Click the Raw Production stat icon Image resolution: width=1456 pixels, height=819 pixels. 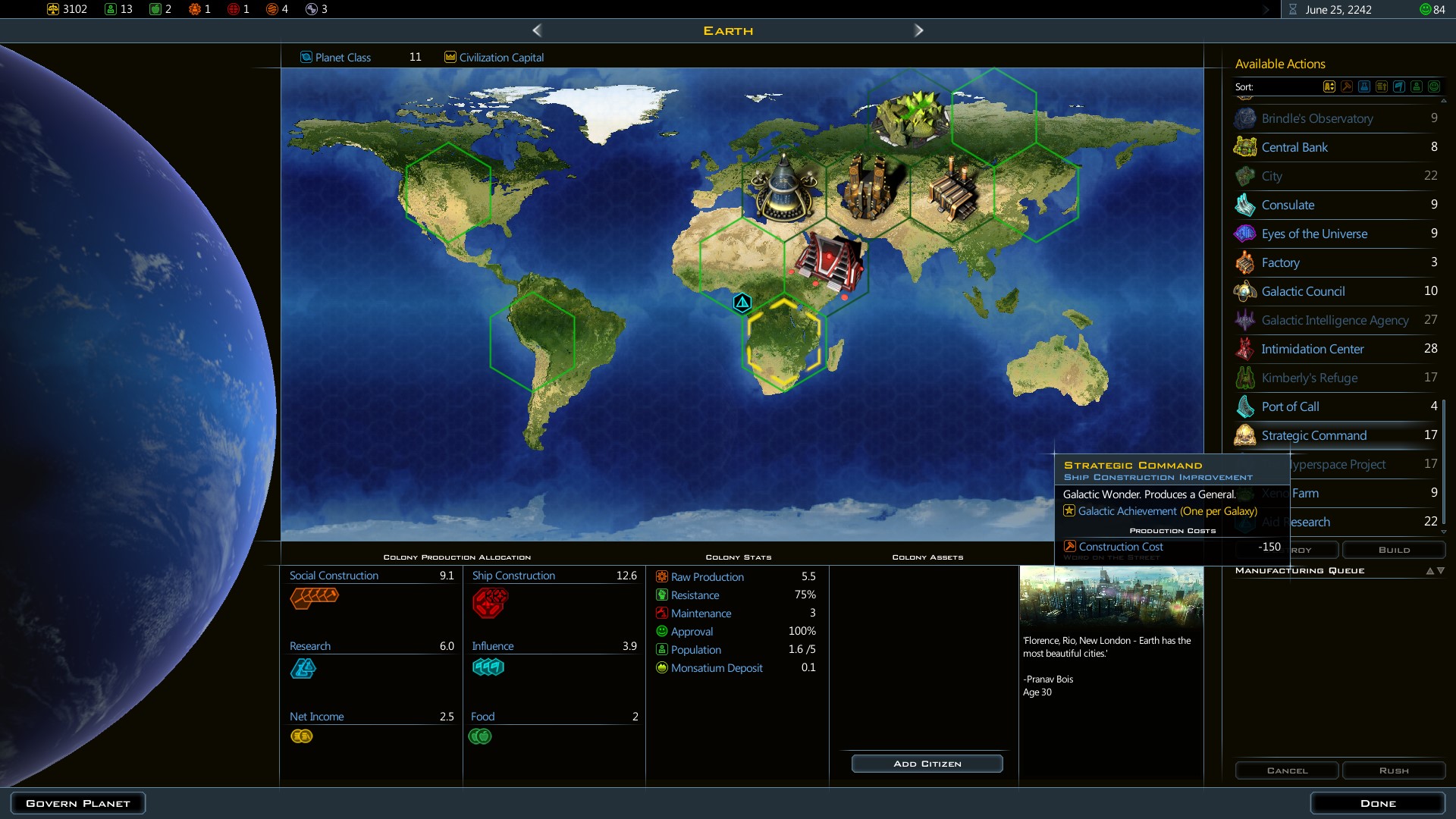662,577
